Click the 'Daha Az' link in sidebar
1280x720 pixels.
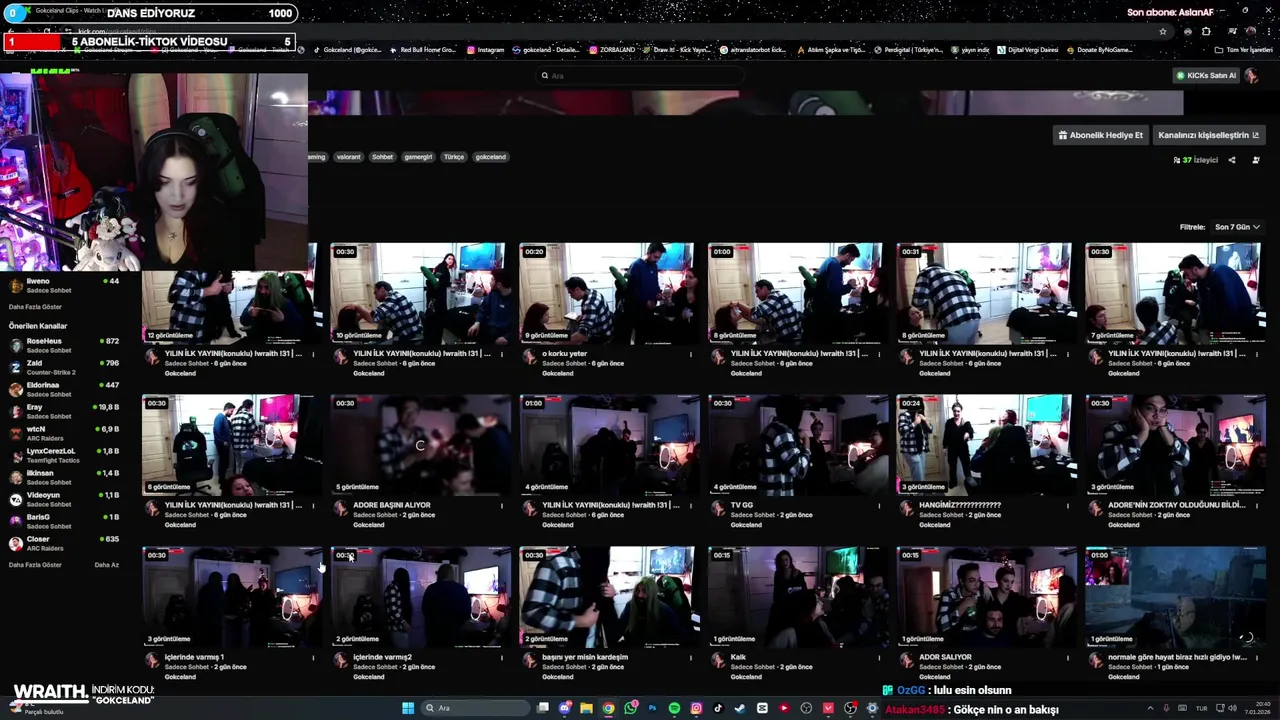(x=107, y=565)
